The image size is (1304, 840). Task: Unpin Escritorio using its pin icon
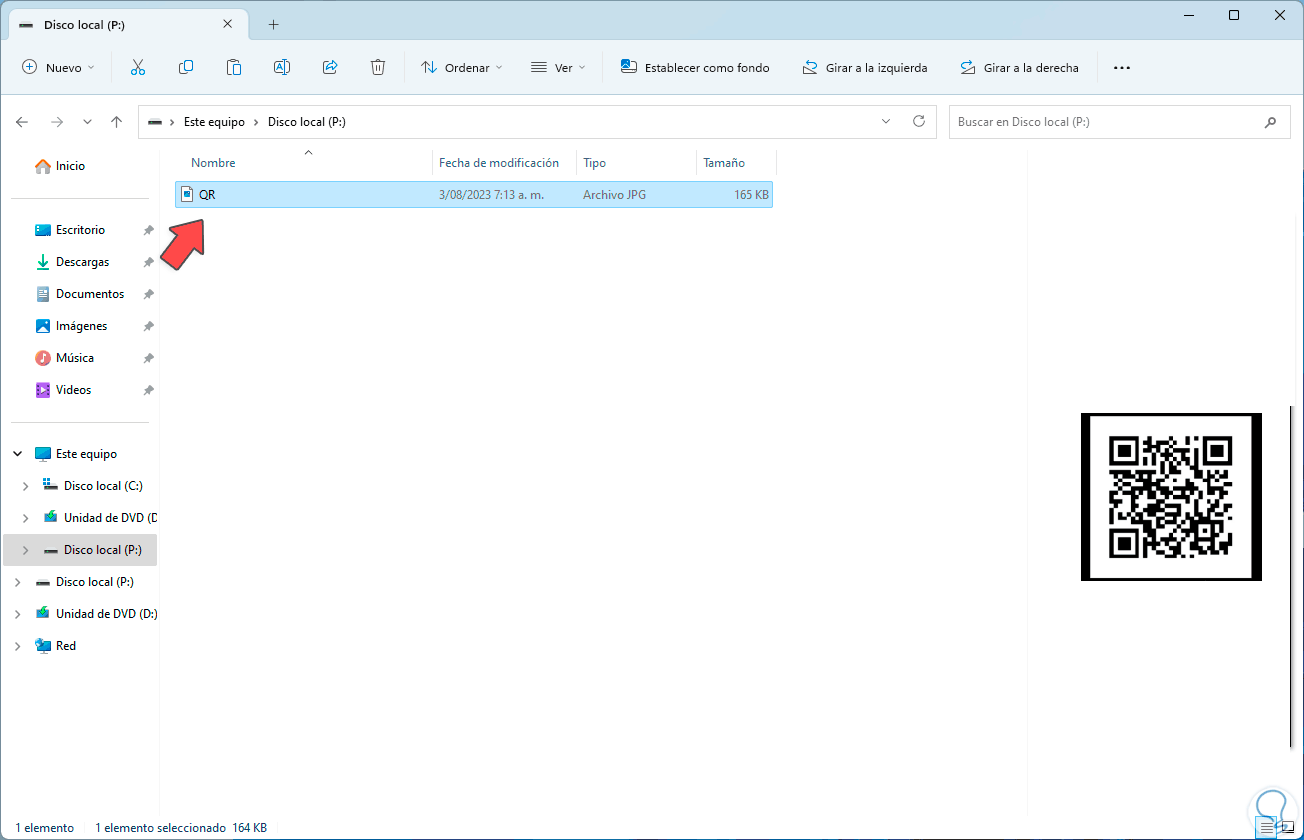point(148,230)
